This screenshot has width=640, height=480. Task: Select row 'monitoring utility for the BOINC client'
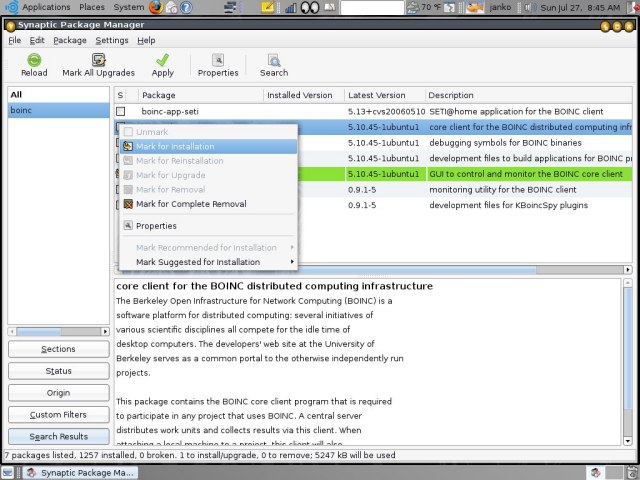click(503, 189)
